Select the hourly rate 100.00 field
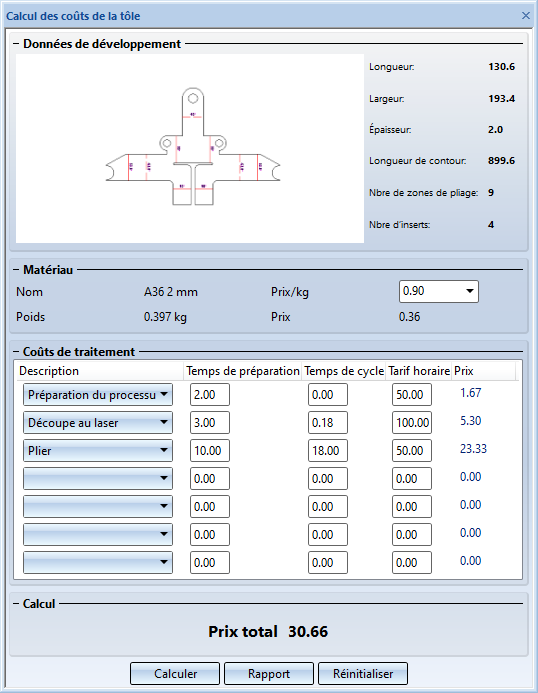The height and width of the screenshot is (693, 538). tap(412, 423)
